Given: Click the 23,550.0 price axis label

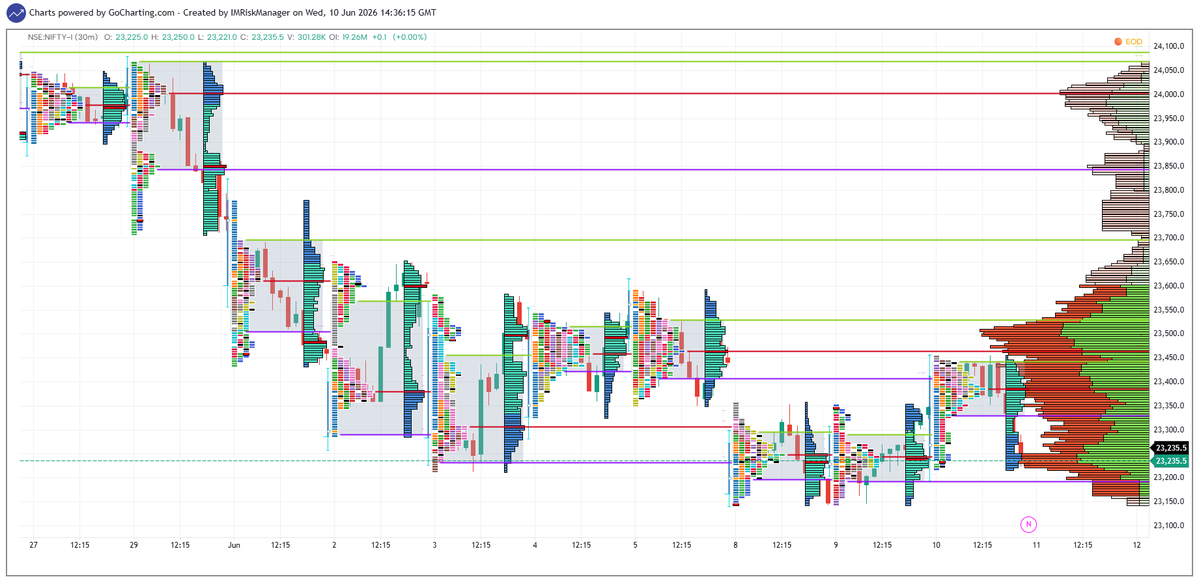Looking at the screenshot, I should (1171, 310).
